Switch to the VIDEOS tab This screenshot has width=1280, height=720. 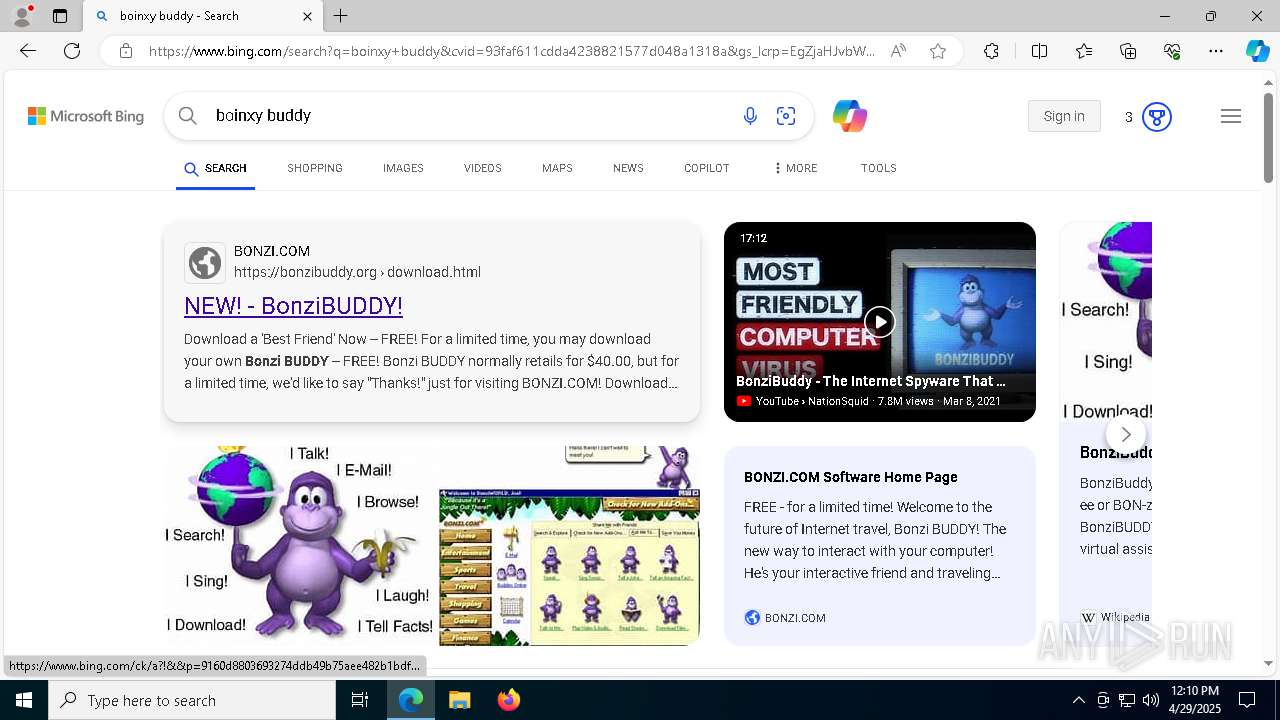point(483,168)
